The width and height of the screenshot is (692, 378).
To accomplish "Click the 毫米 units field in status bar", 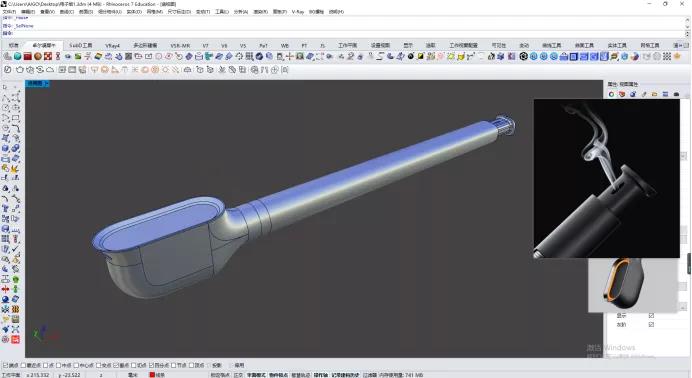I will pos(133,375).
